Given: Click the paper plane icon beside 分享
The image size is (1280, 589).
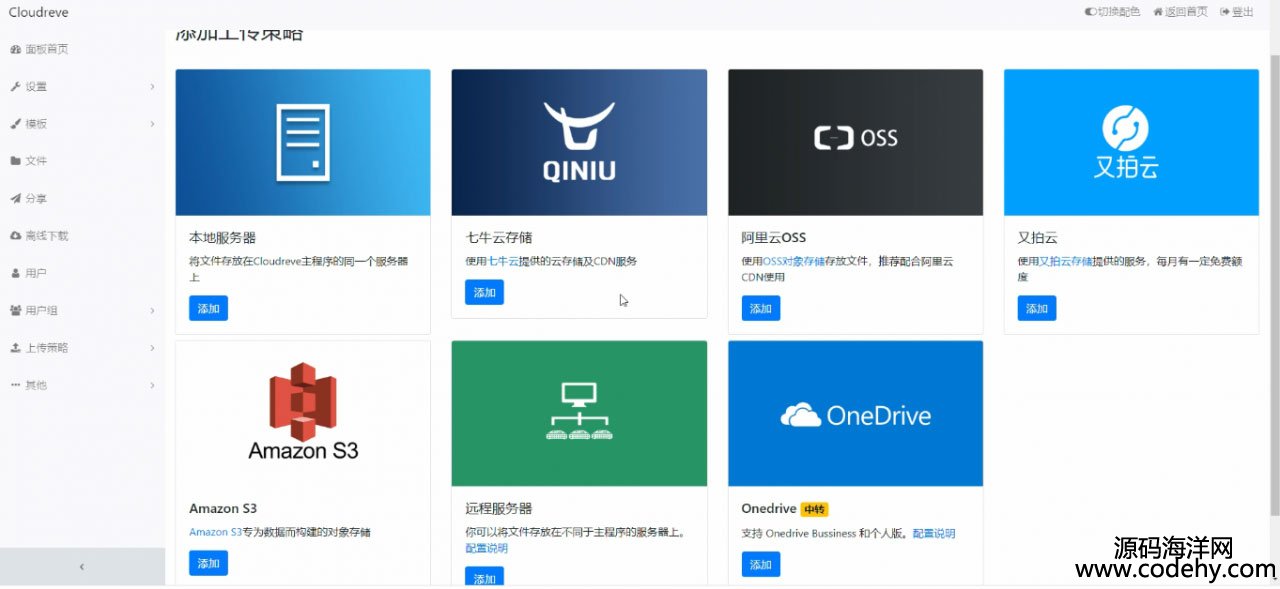Looking at the screenshot, I should (15, 198).
